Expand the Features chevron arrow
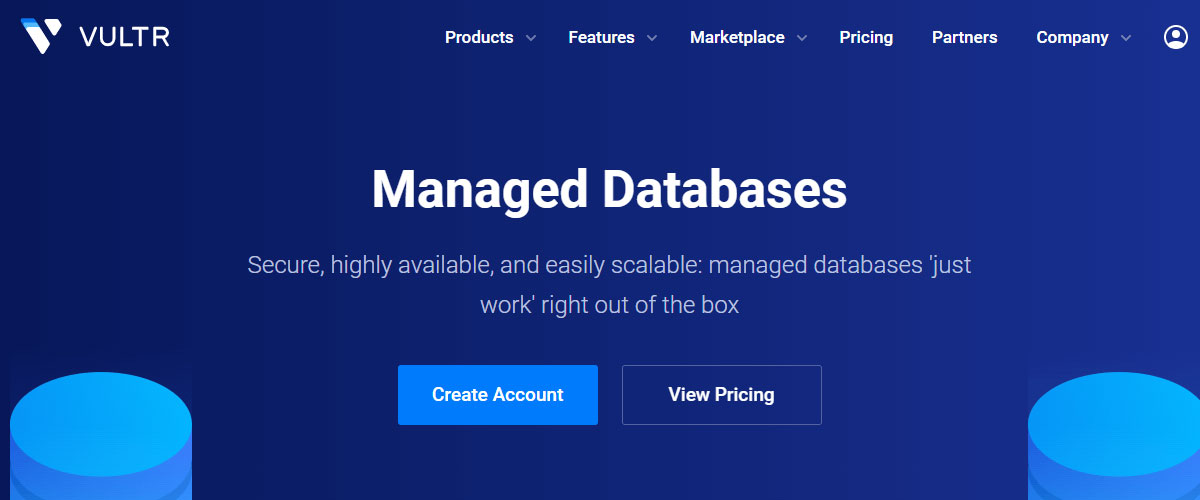1200x500 pixels. tap(652, 38)
